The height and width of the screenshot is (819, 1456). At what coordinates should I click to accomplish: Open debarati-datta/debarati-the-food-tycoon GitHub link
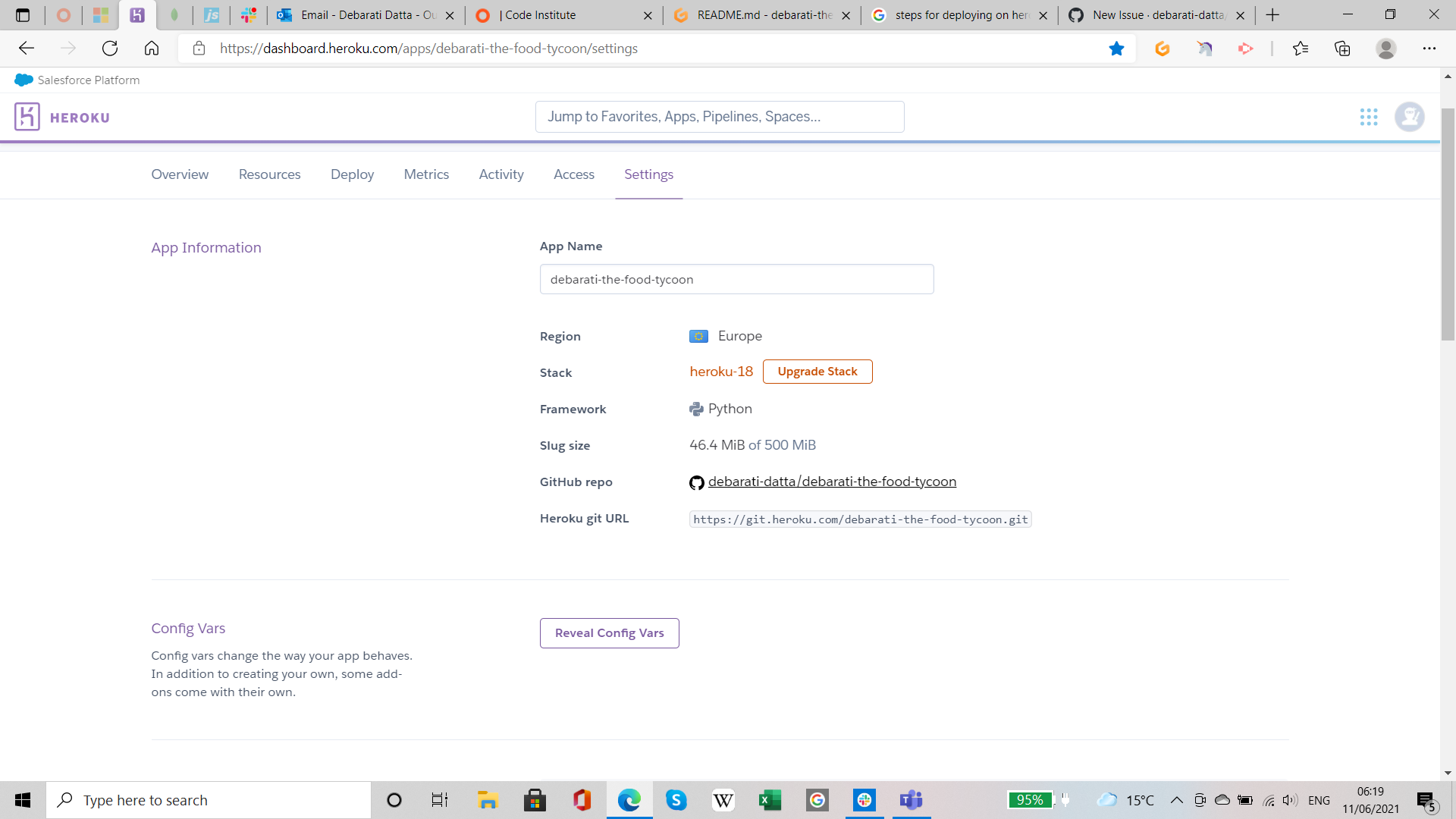tap(832, 482)
